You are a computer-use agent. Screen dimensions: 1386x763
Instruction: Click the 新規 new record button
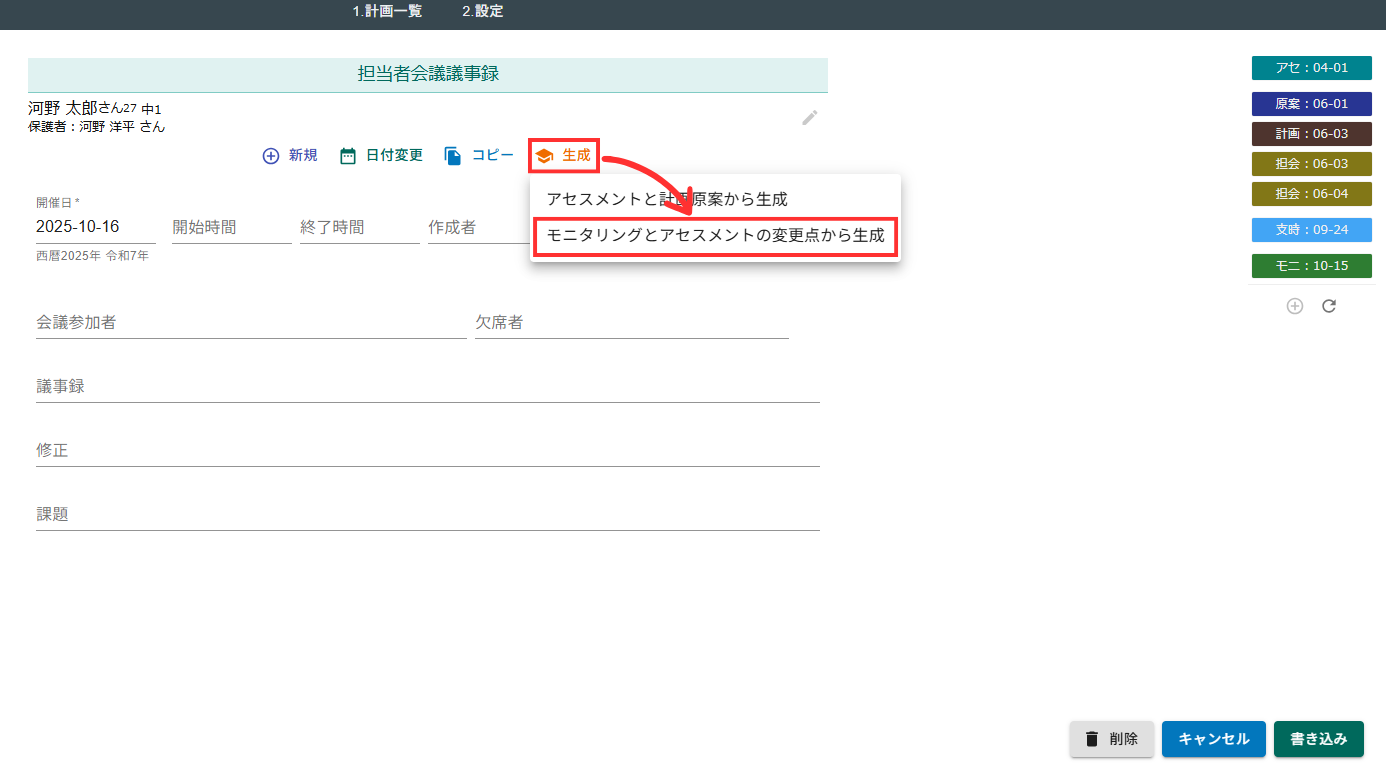tap(290, 156)
